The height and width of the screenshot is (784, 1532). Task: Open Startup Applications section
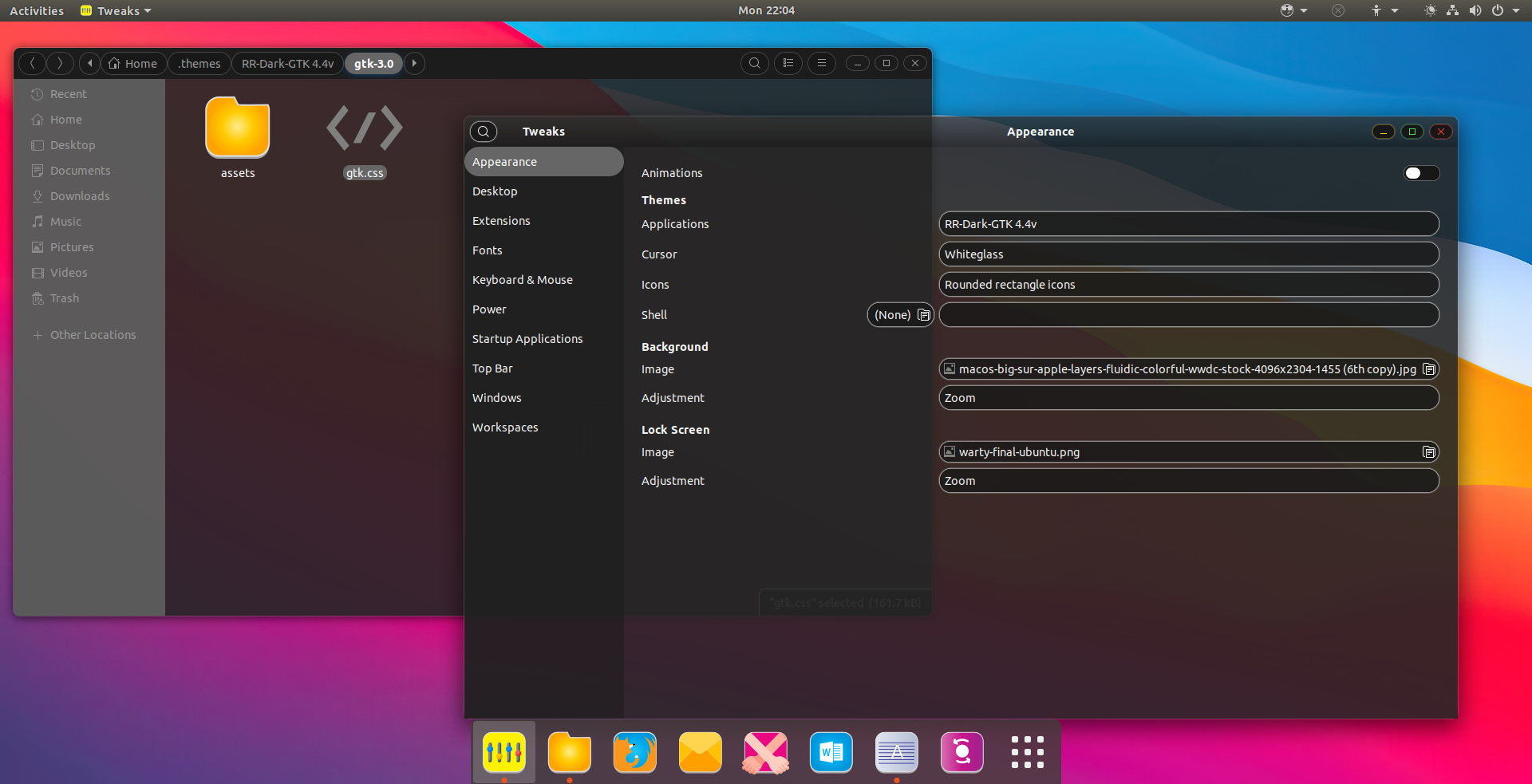click(x=544, y=339)
